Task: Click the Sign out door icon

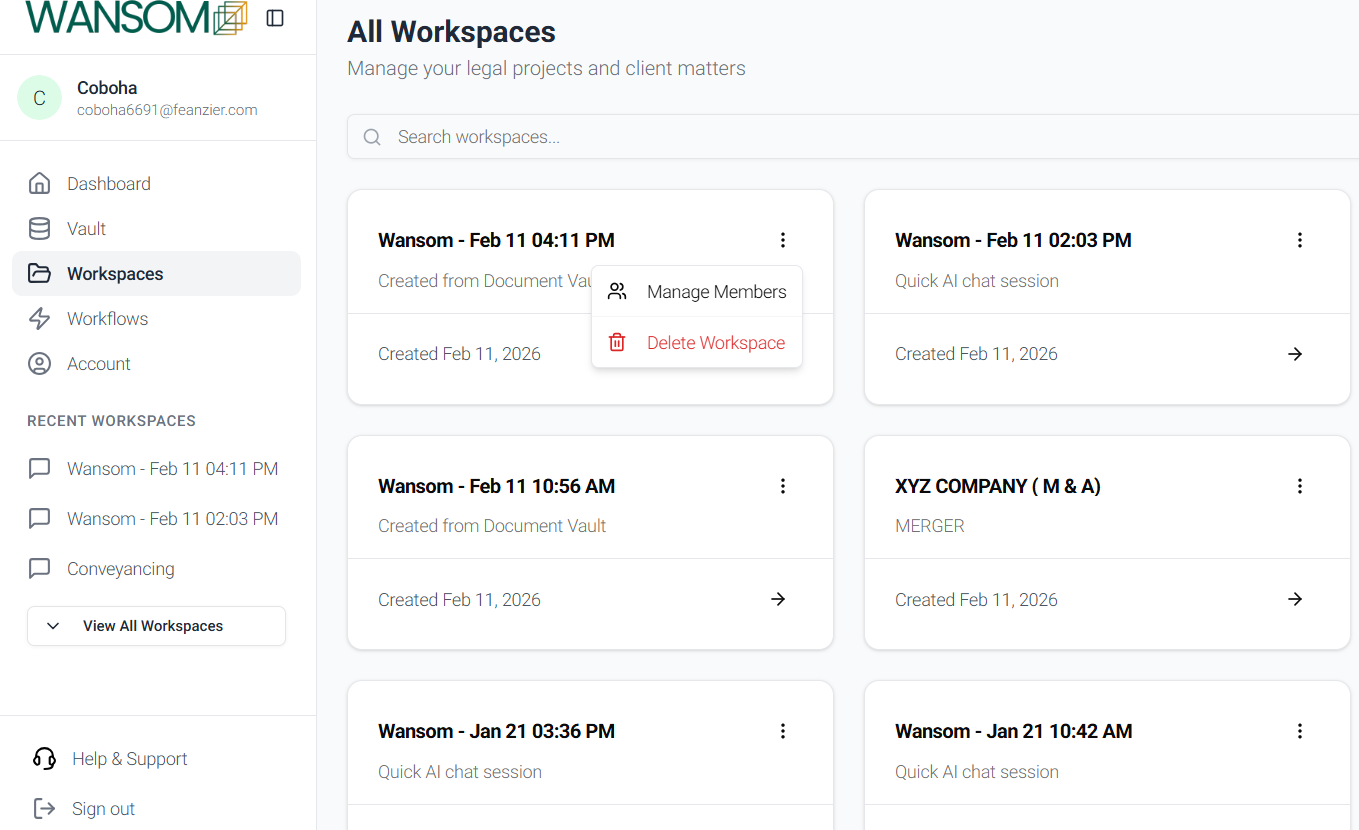Action: tap(44, 808)
